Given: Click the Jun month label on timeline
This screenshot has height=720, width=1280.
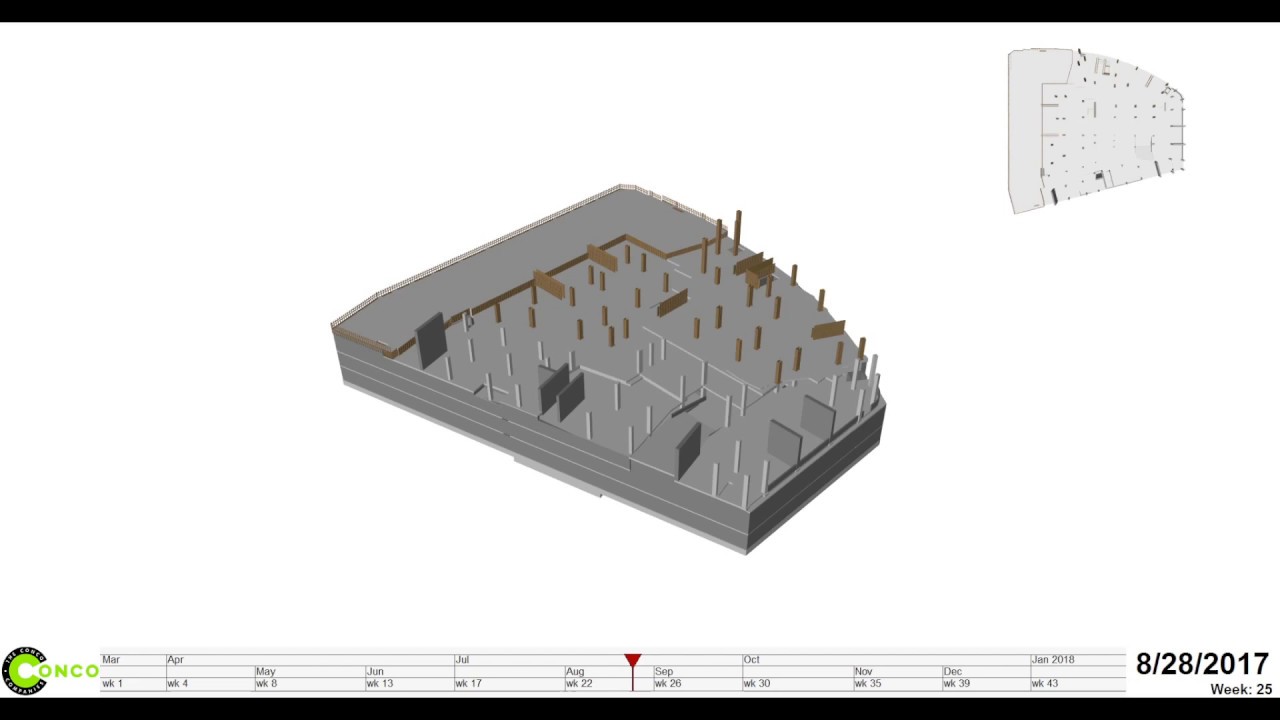Looking at the screenshot, I should tap(375, 672).
